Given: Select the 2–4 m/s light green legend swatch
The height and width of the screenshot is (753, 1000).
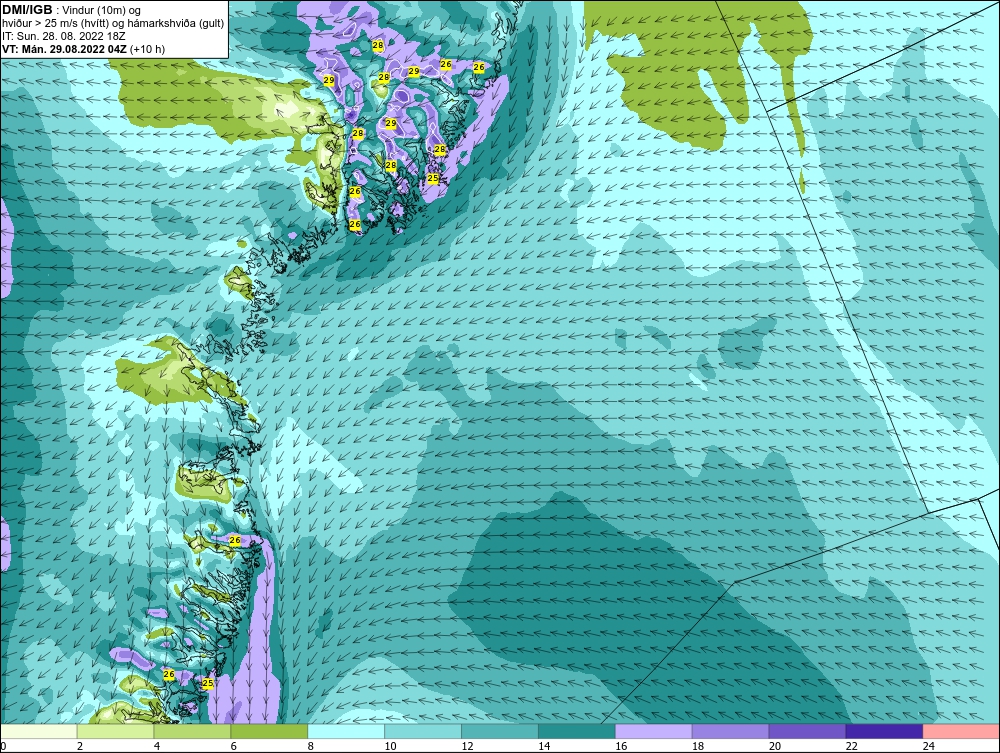Looking at the screenshot, I should tap(115, 731).
